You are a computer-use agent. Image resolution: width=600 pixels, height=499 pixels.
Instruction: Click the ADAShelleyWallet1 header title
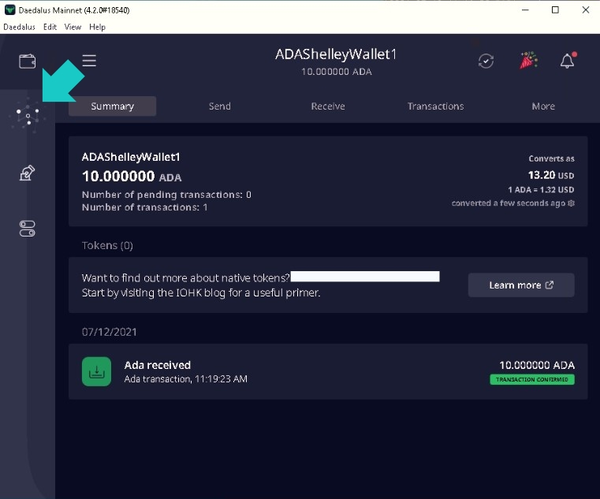[x=336, y=54]
